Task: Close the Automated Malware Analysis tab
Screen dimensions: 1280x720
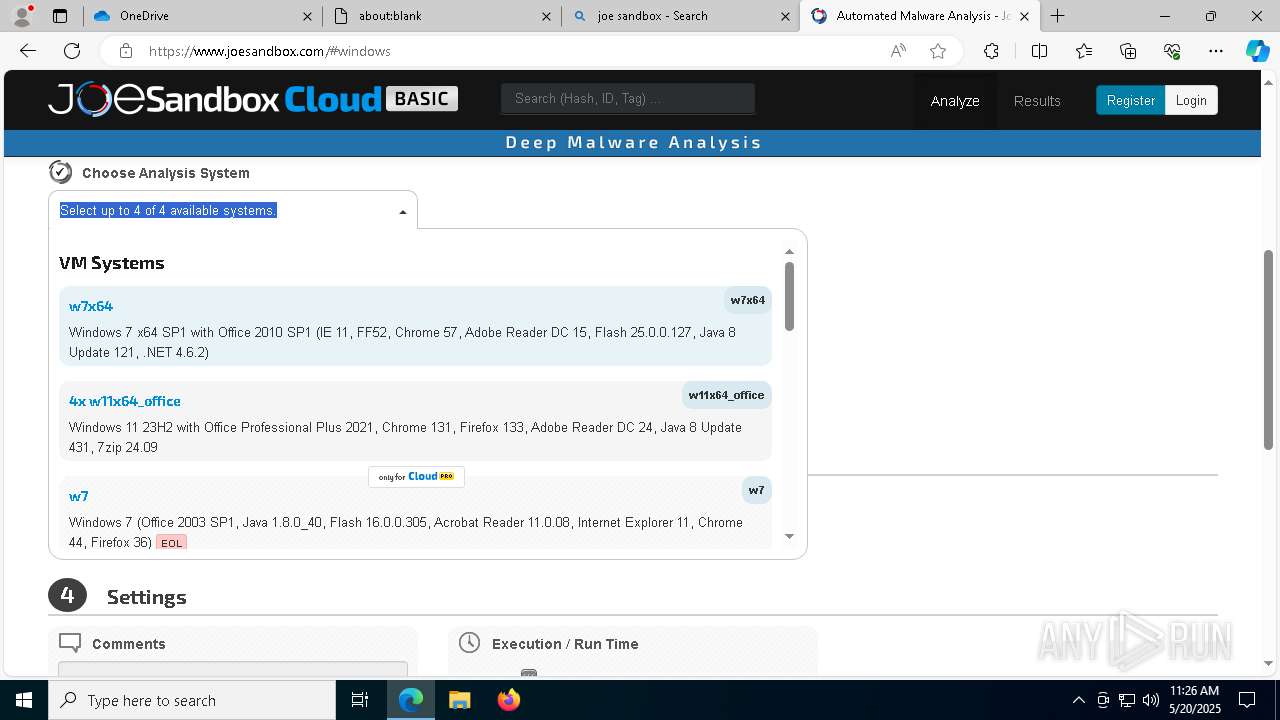Action: [x=1024, y=16]
